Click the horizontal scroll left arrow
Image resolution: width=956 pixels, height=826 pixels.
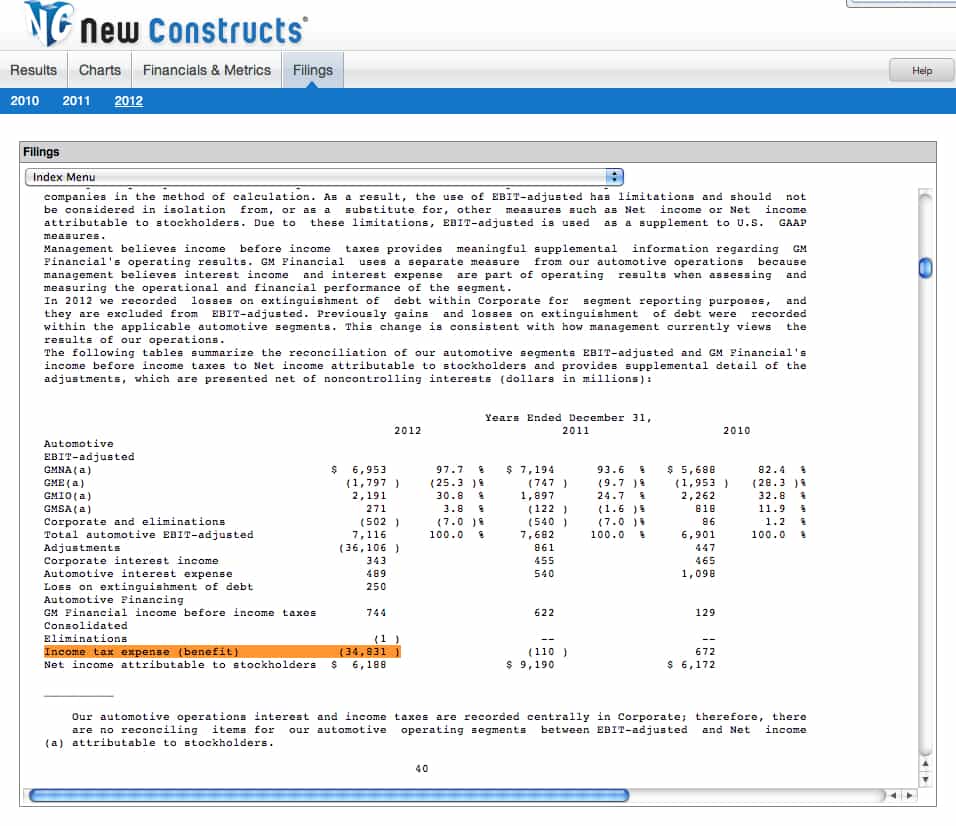pyautogui.click(x=893, y=795)
